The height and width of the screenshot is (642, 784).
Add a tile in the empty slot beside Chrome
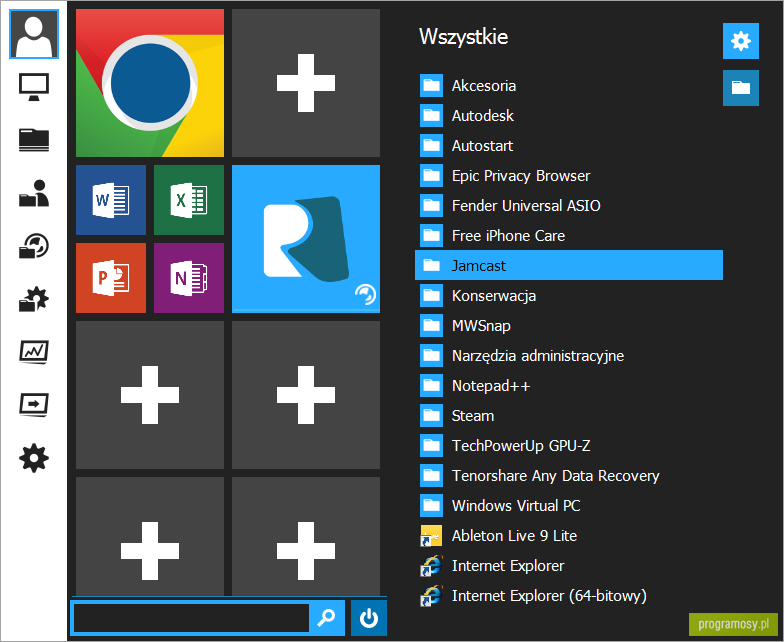[x=306, y=83]
